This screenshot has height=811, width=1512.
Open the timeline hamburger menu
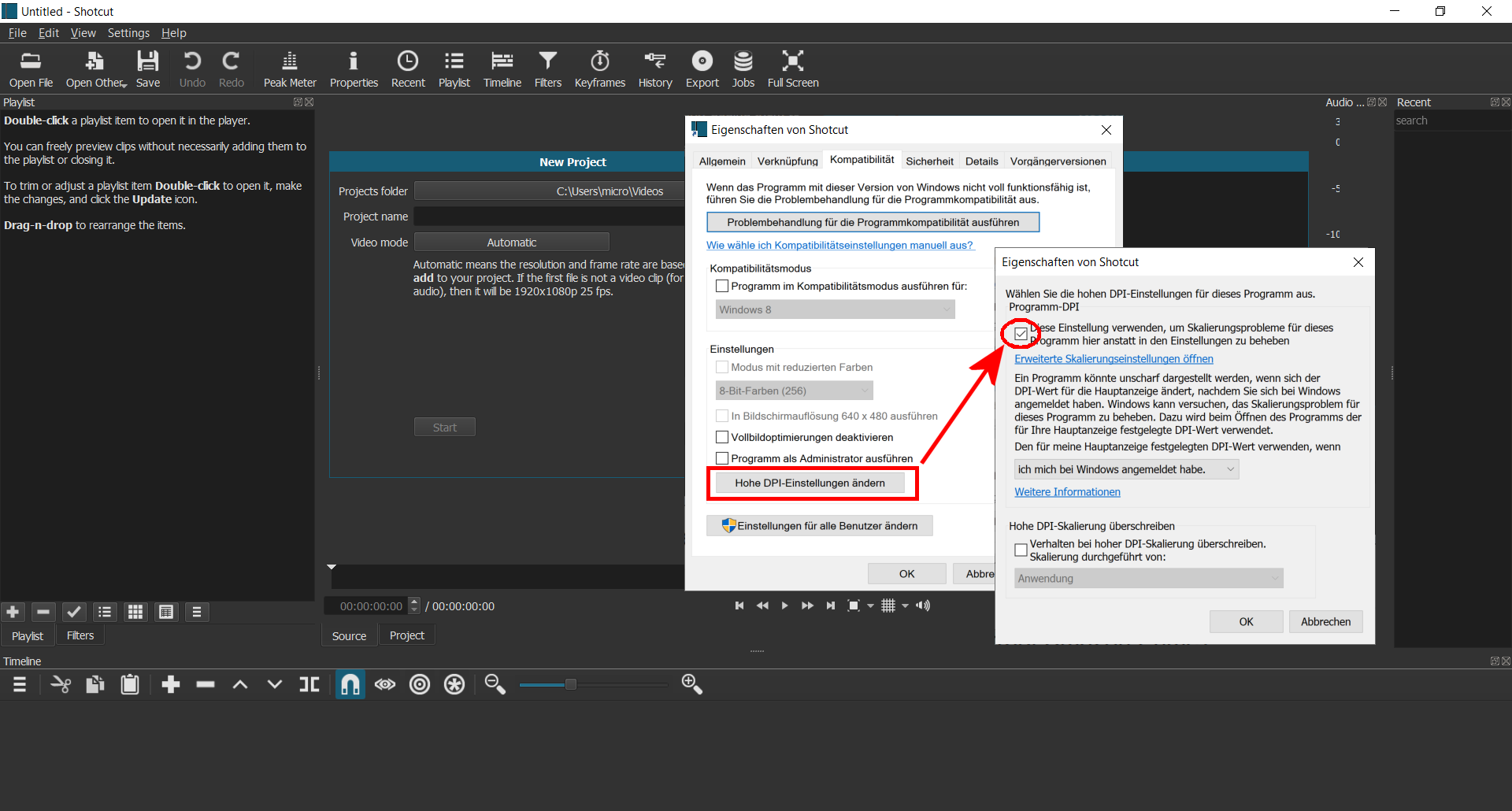point(20,684)
